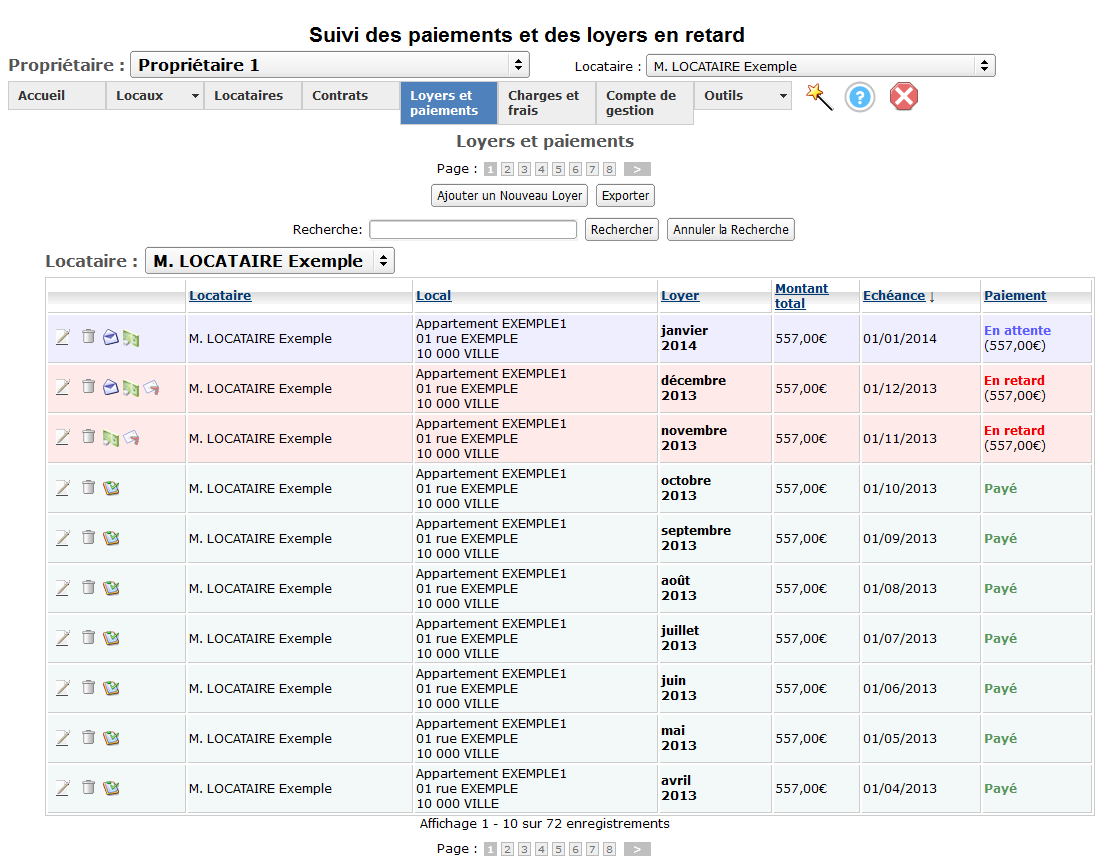This screenshot has height=866, width=1113.
Task: Click the red X logout icon
Action: click(904, 97)
